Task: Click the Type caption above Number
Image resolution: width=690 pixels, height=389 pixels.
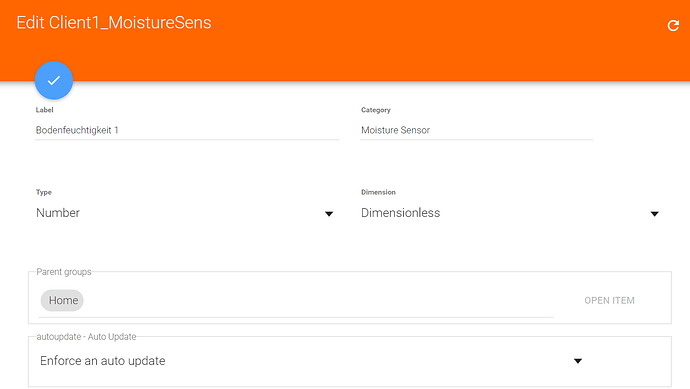Action: click(x=44, y=192)
